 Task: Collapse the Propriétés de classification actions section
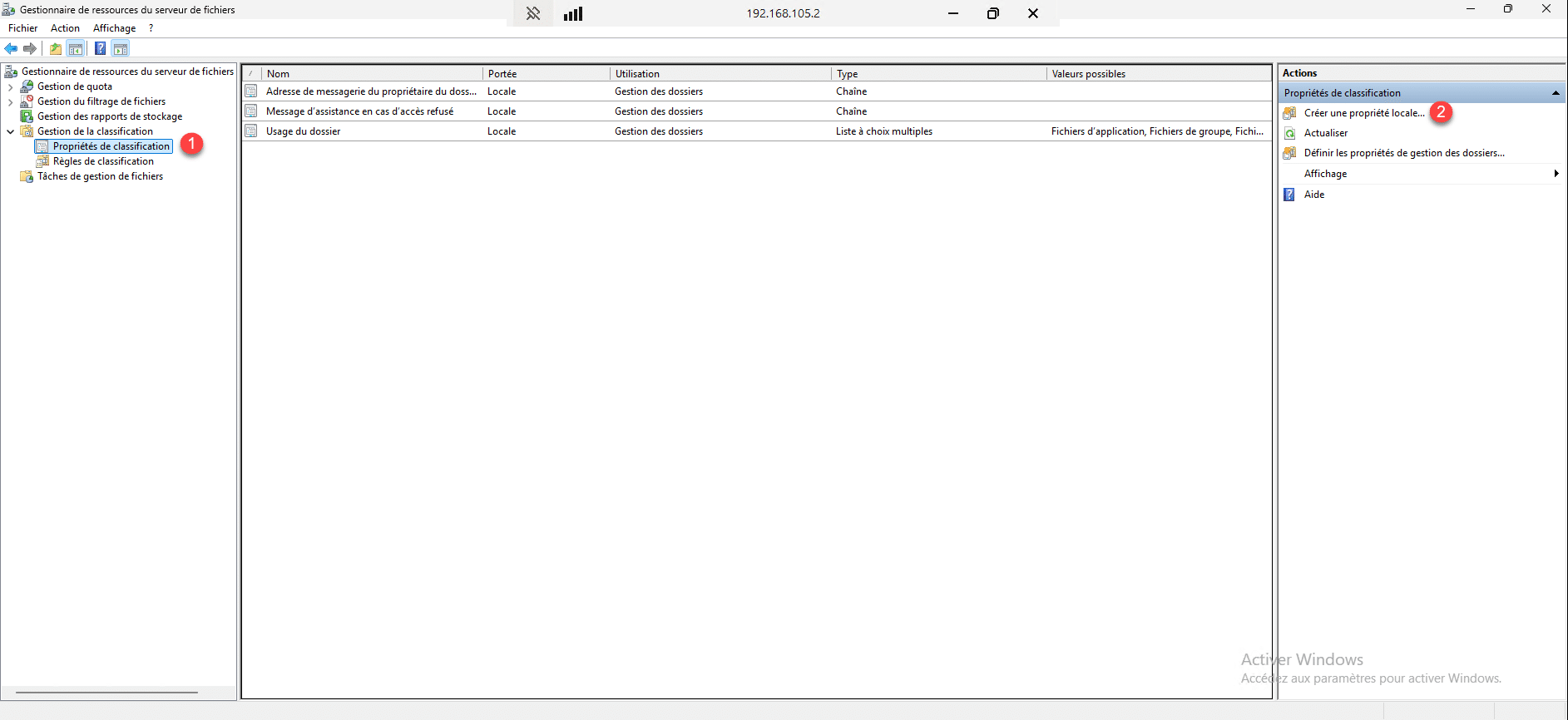pos(1556,93)
